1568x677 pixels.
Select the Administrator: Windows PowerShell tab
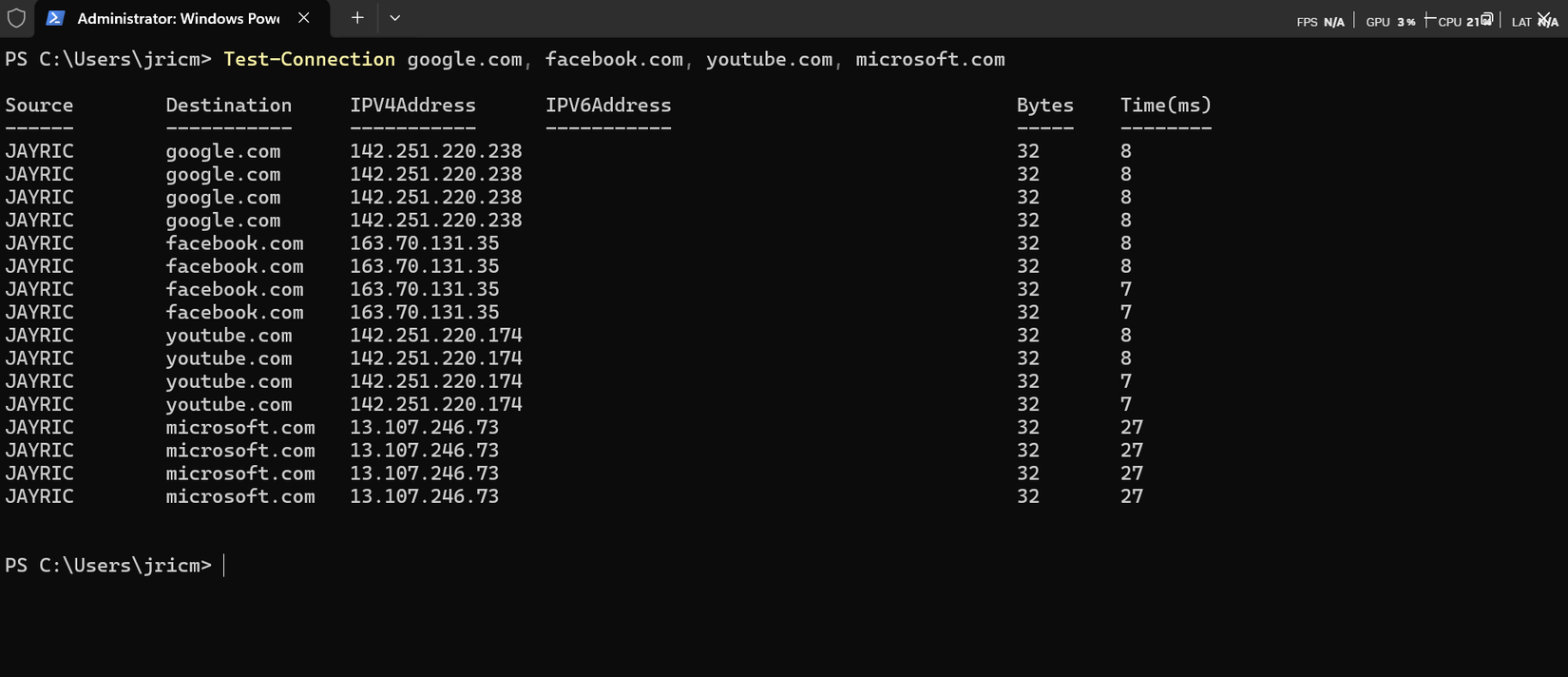171,17
